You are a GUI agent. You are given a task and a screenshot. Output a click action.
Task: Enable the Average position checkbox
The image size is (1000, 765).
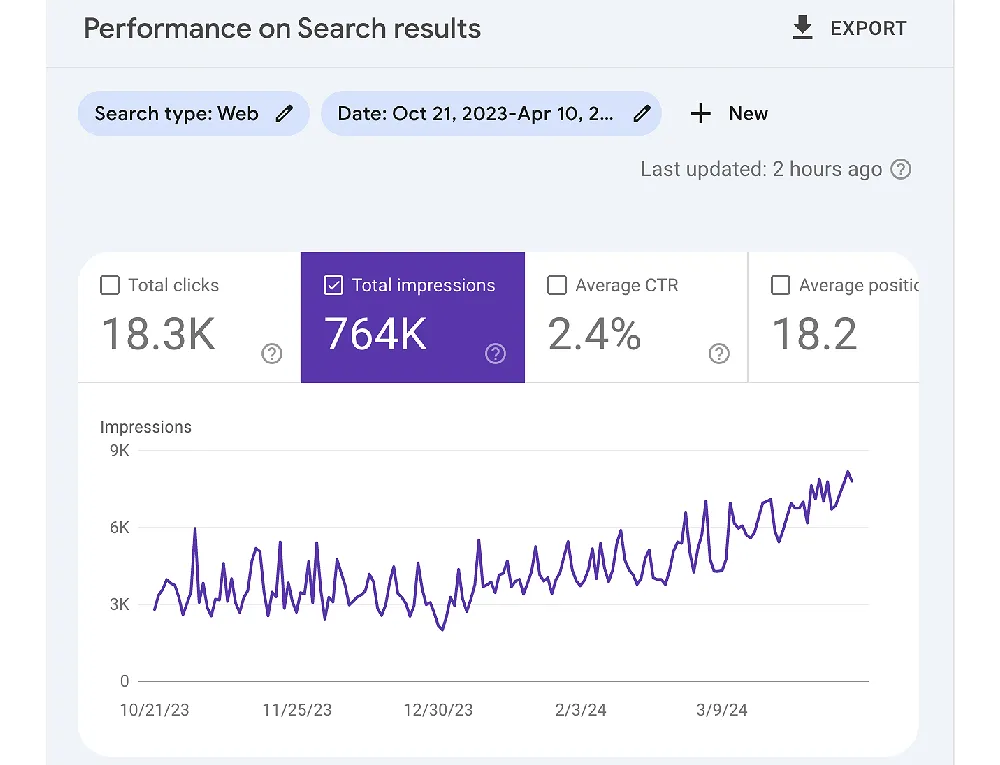(x=781, y=286)
